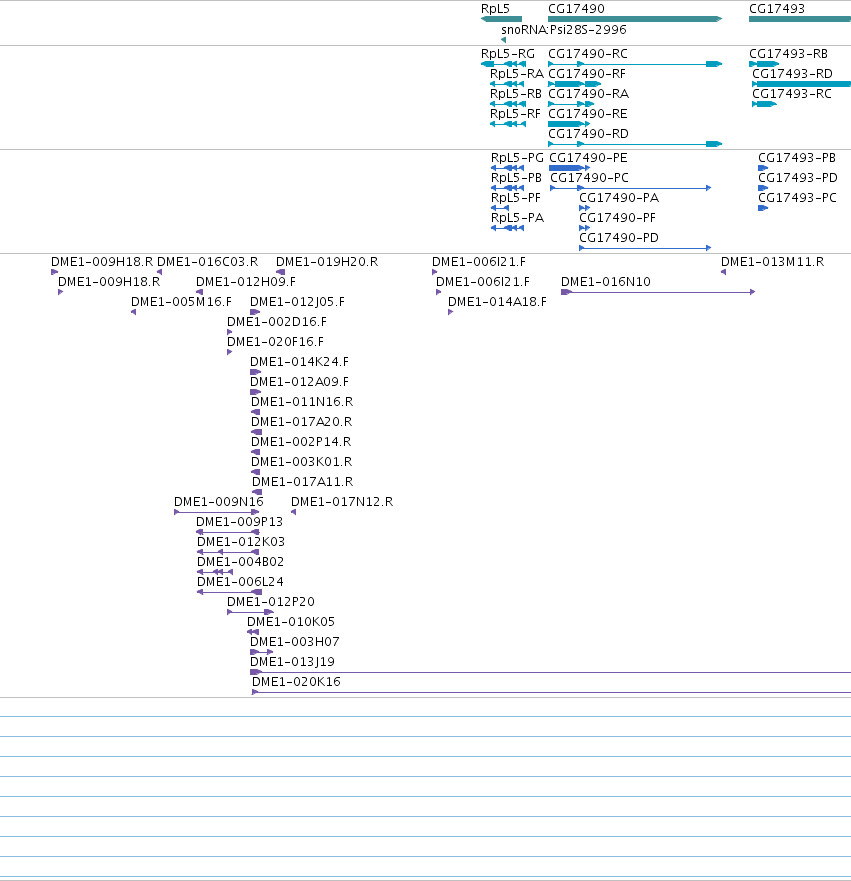Click the DME1-020K16 alignment label
Viewport: 851px width, 881px height.
point(296,682)
